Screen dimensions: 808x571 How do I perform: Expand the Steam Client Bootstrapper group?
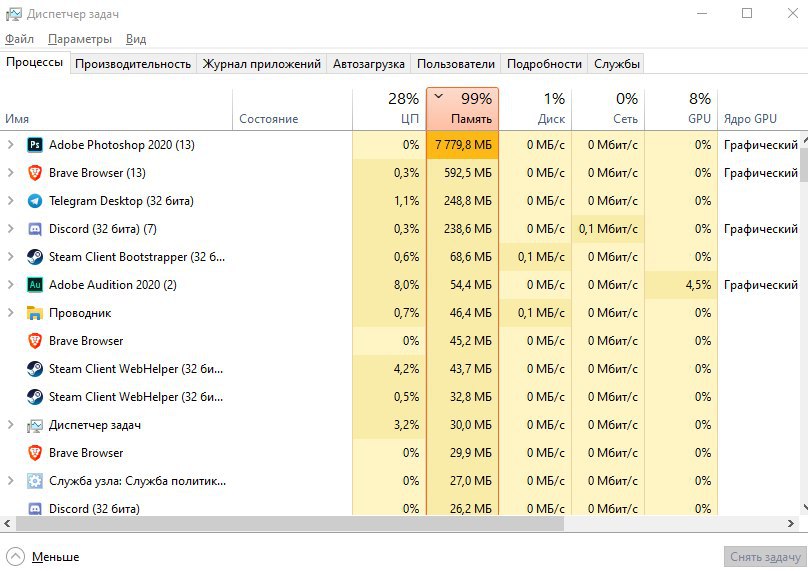coord(10,257)
